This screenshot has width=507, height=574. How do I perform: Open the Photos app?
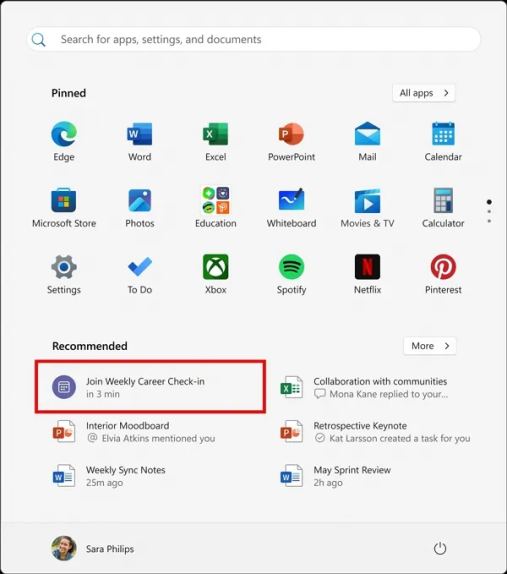[139, 208]
